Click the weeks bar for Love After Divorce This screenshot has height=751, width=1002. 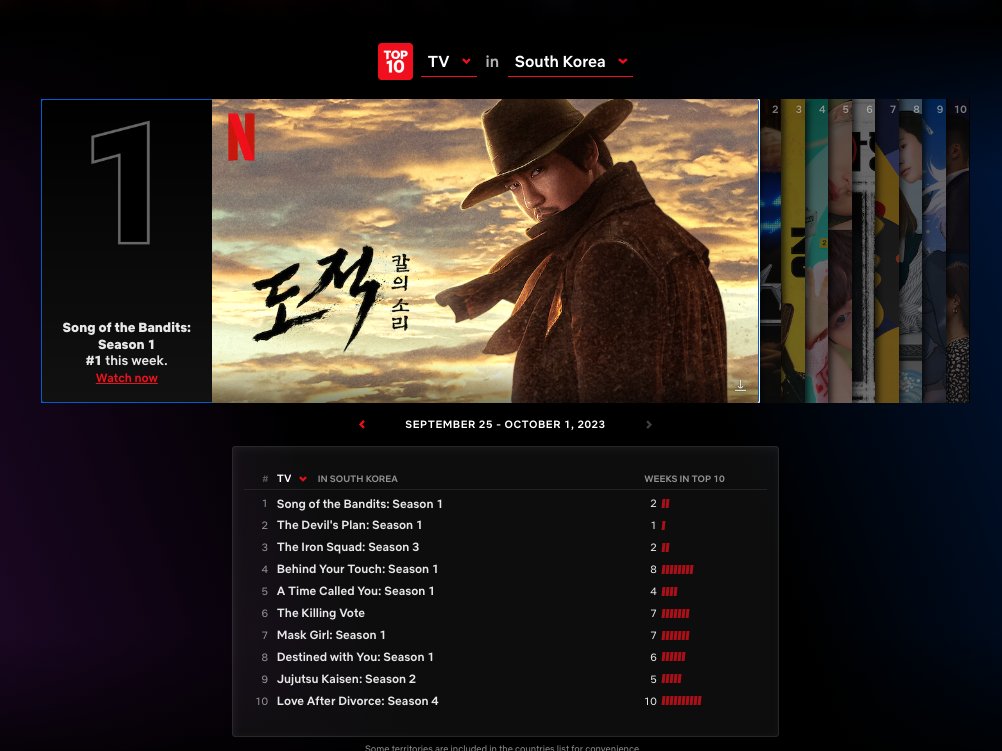pyautogui.click(x=681, y=701)
